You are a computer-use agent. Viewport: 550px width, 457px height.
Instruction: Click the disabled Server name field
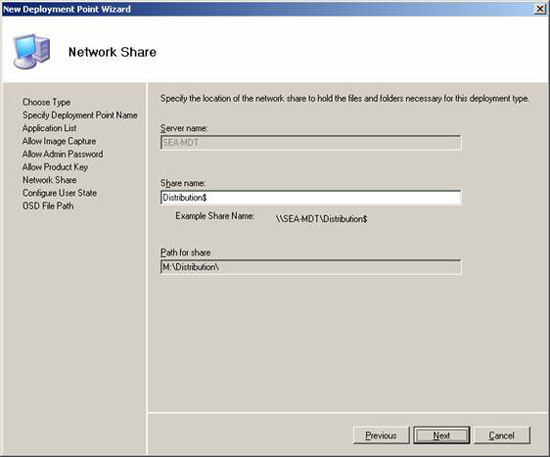(311, 143)
